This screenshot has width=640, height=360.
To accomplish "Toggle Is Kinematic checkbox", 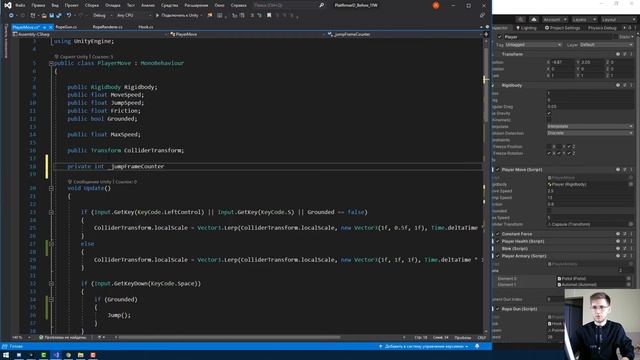I will 549,120.
